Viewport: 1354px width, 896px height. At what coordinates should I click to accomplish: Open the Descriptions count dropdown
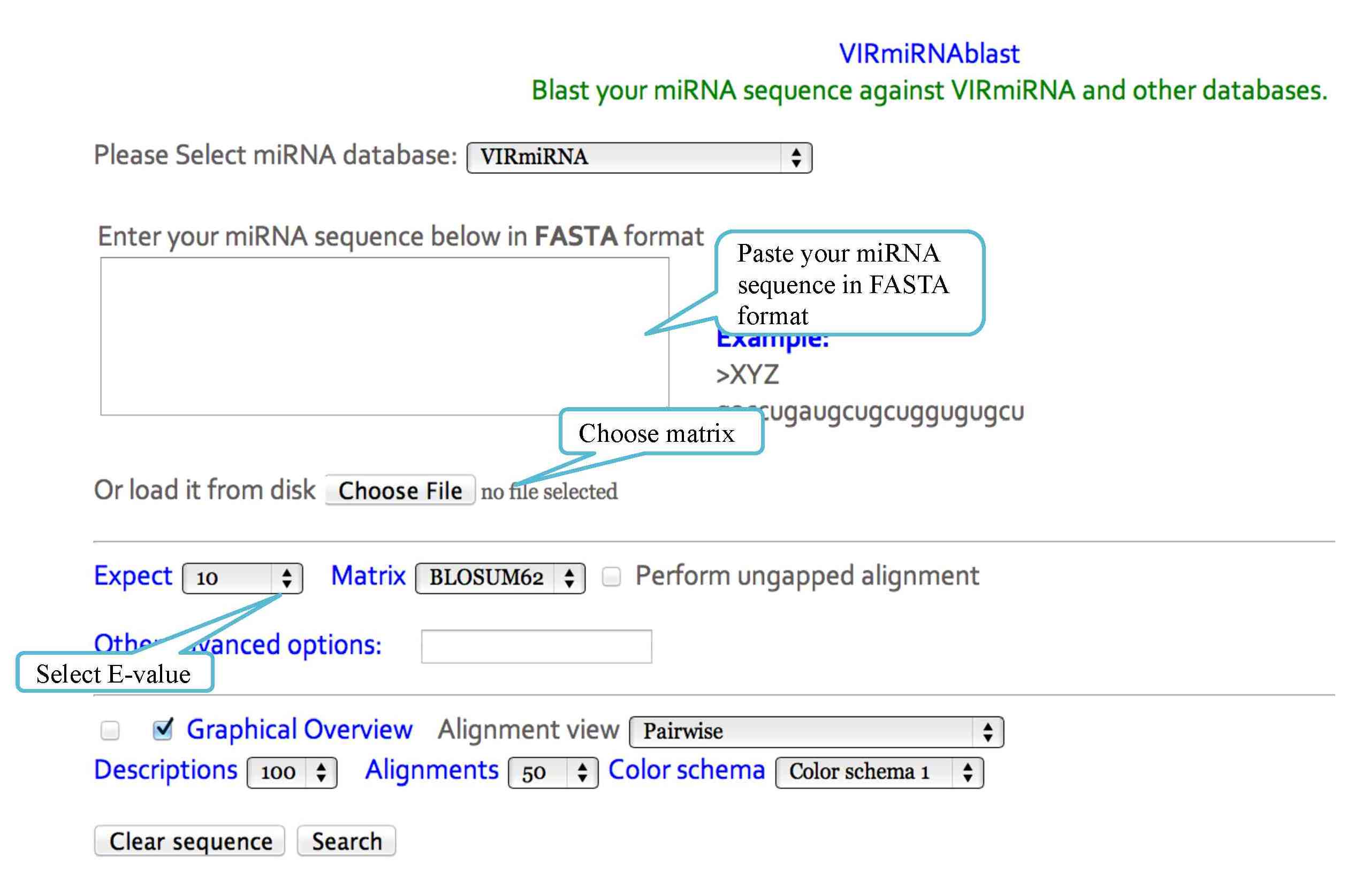click(x=292, y=772)
